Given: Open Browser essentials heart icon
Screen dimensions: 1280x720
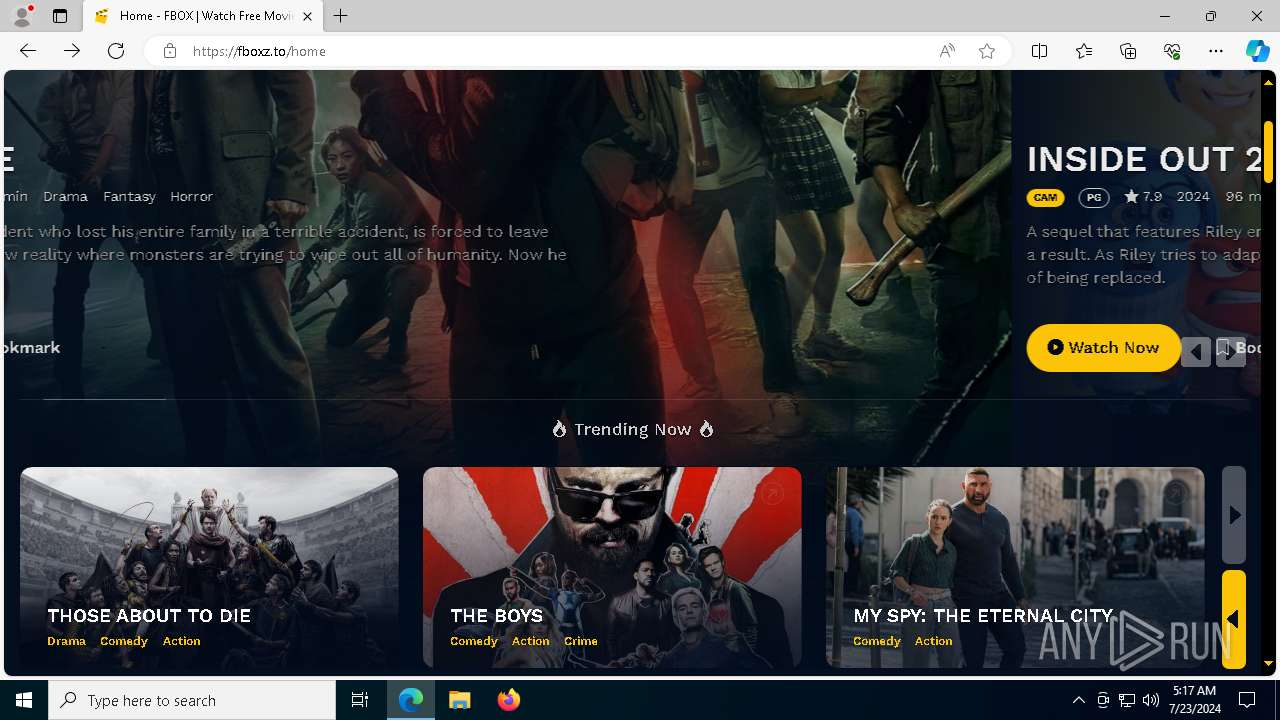Looking at the screenshot, I should click(1172, 51).
